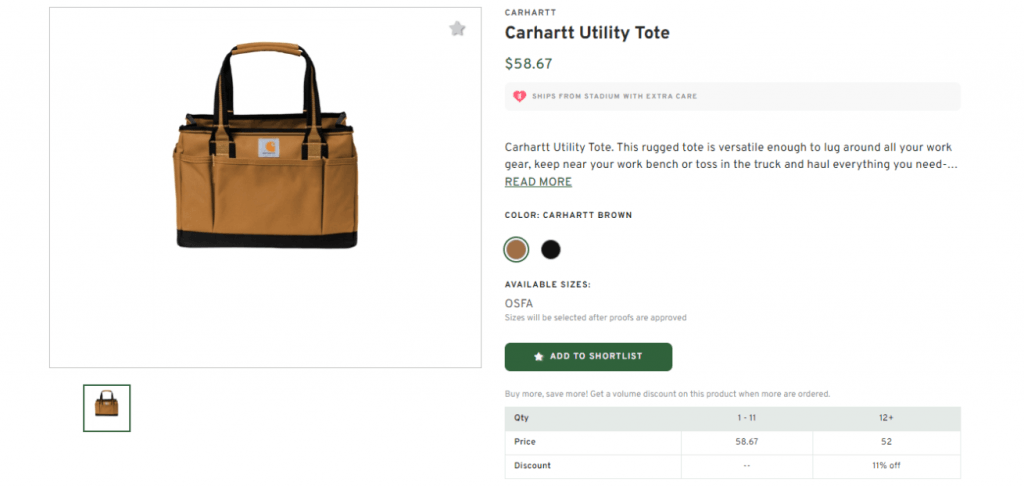
Task: Open the READ MORE description link
Action: click(538, 182)
